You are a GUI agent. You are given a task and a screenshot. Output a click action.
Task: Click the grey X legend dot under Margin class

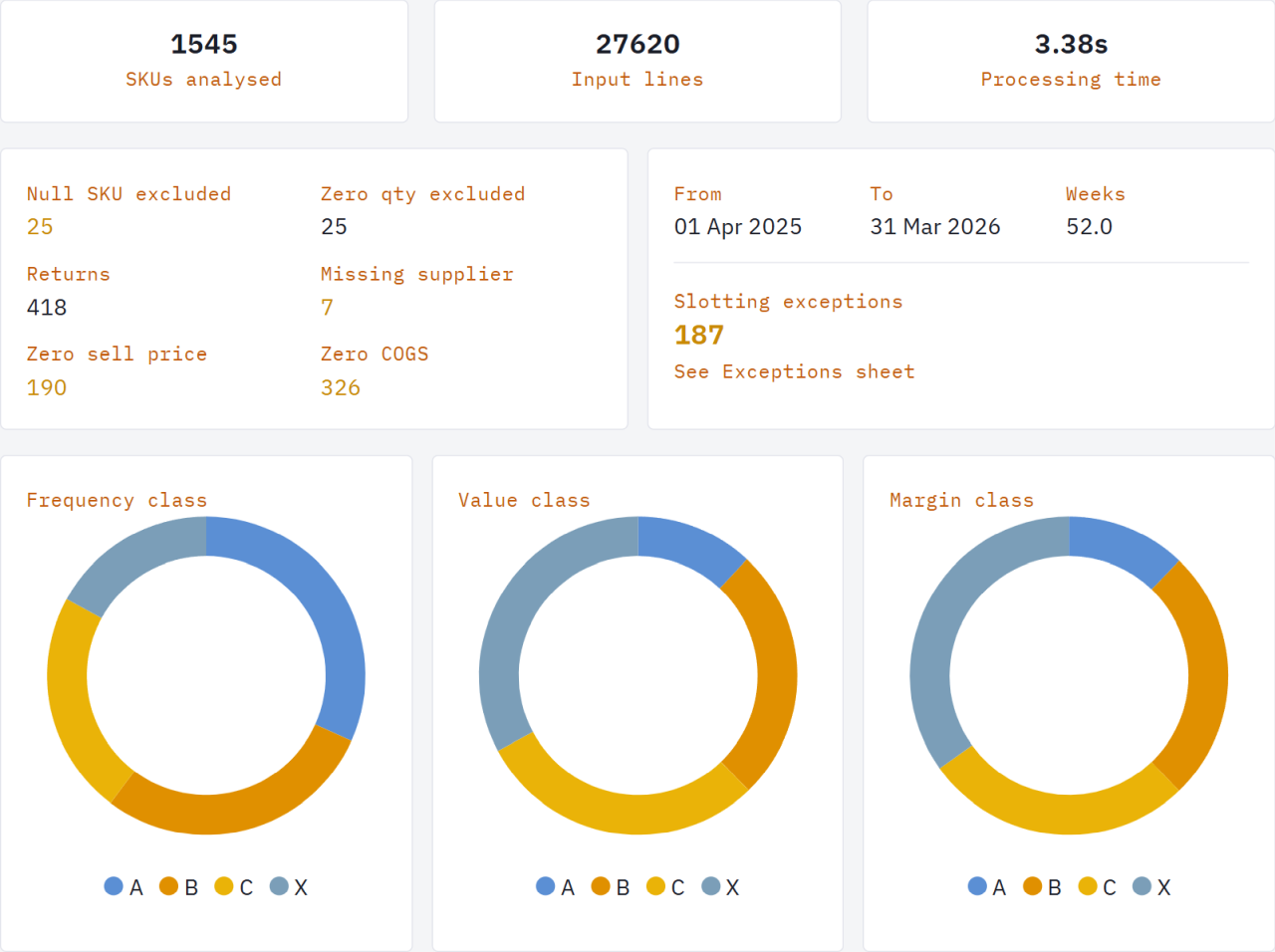coord(1143,886)
